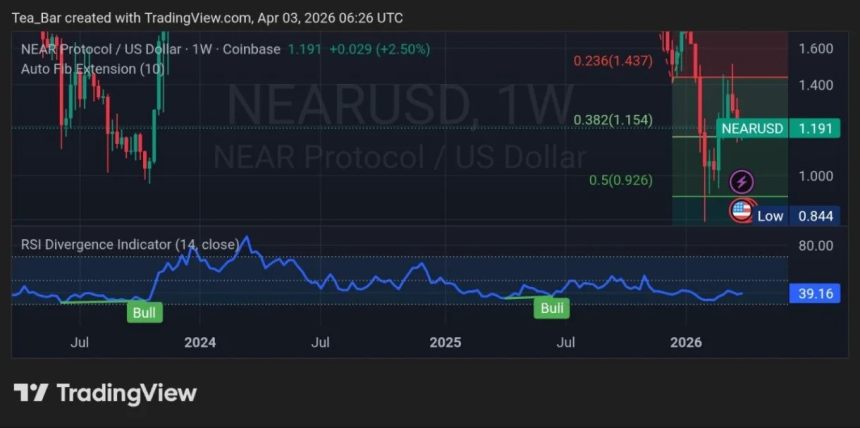Click the TradingView logo
This screenshot has height=428, width=860.
coord(105,393)
